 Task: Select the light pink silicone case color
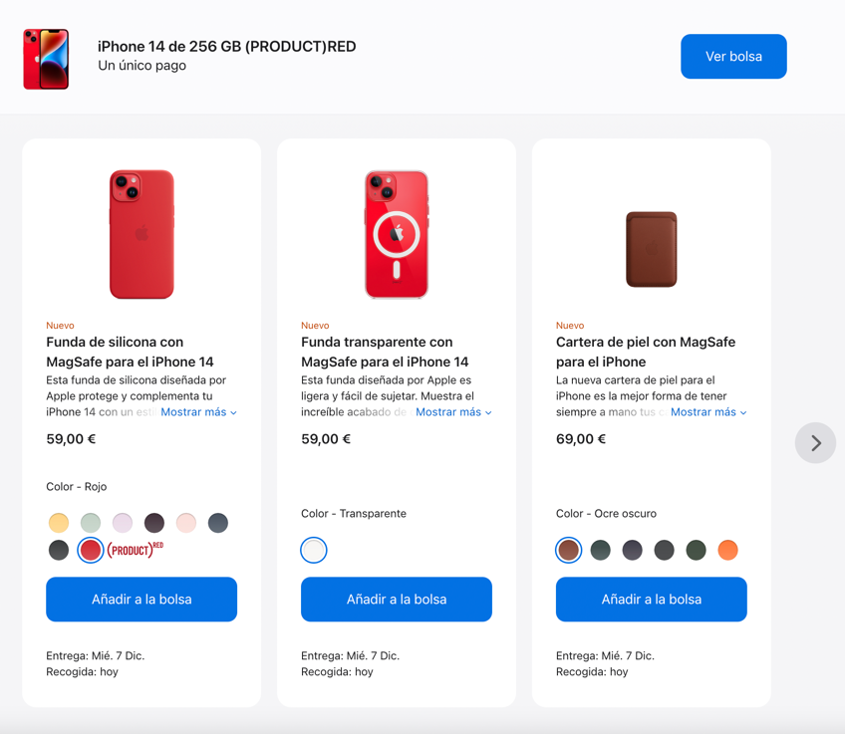point(186,522)
